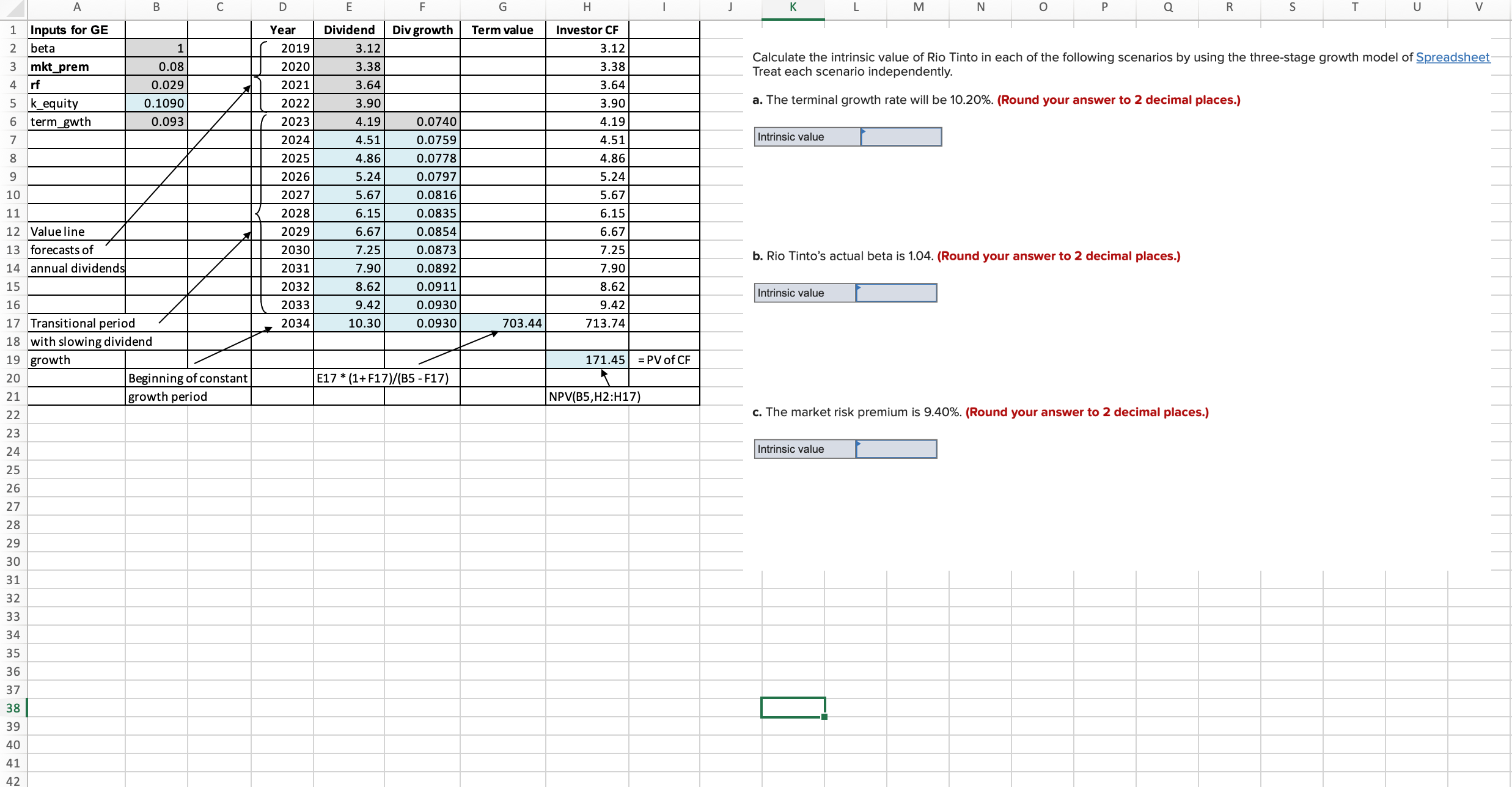1512x787 pixels.
Task: Select the beta value cell containing 1
Action: [x=156, y=48]
